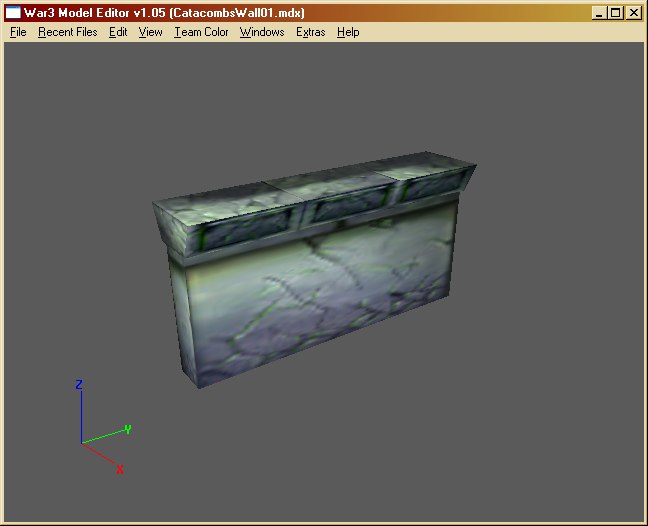Open the Extras menu
The image size is (648, 526).
click(x=311, y=32)
